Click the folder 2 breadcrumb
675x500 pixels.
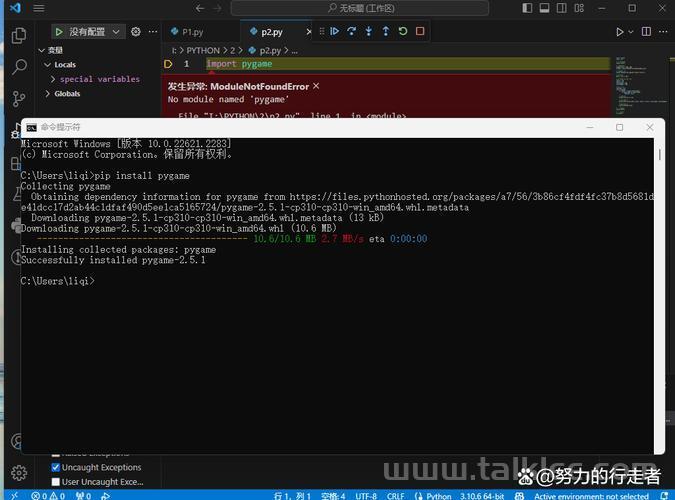pos(232,50)
